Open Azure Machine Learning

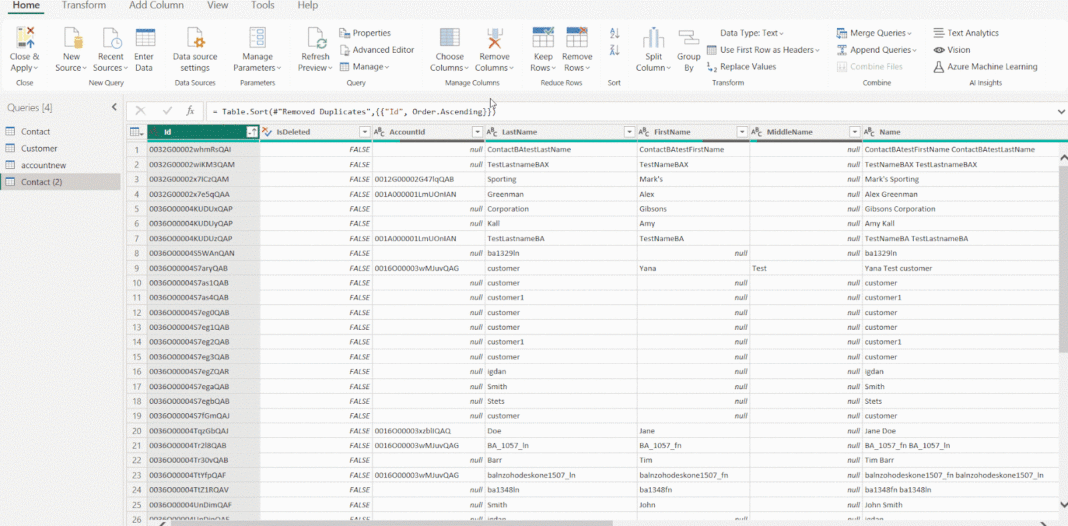coord(984,66)
